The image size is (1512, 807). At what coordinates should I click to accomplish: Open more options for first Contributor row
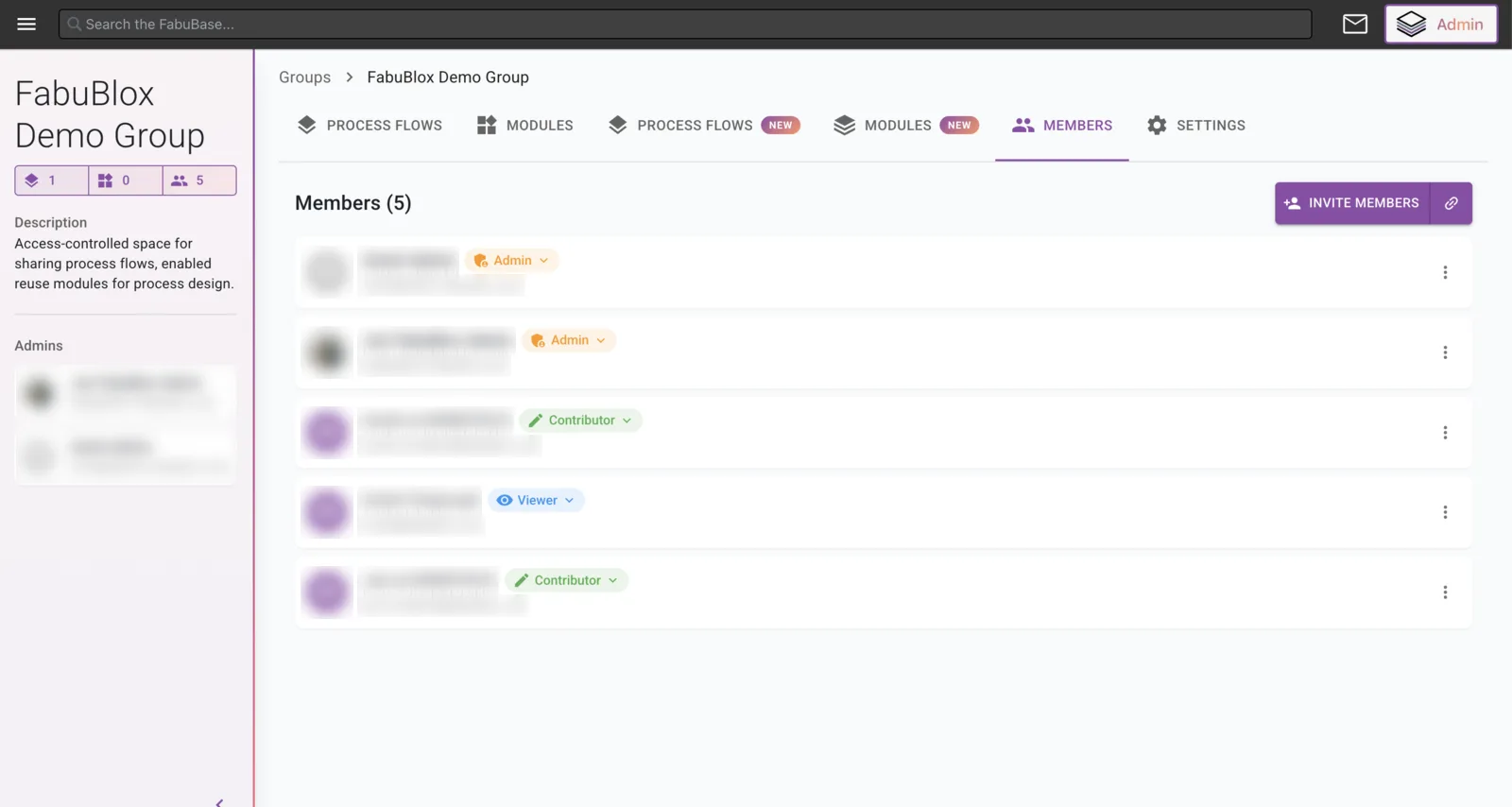[1445, 433]
